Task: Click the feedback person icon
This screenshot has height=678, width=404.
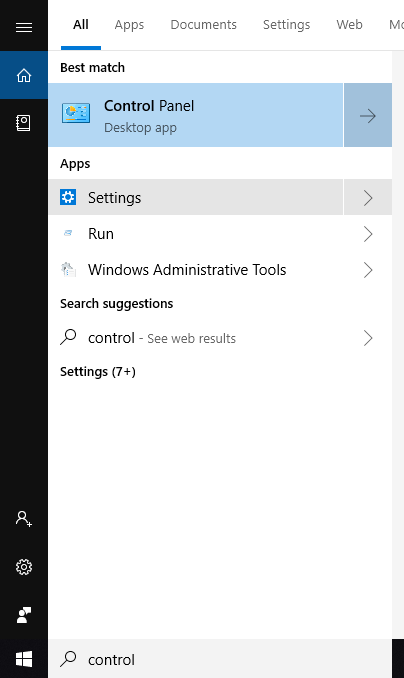Action: [x=24, y=615]
